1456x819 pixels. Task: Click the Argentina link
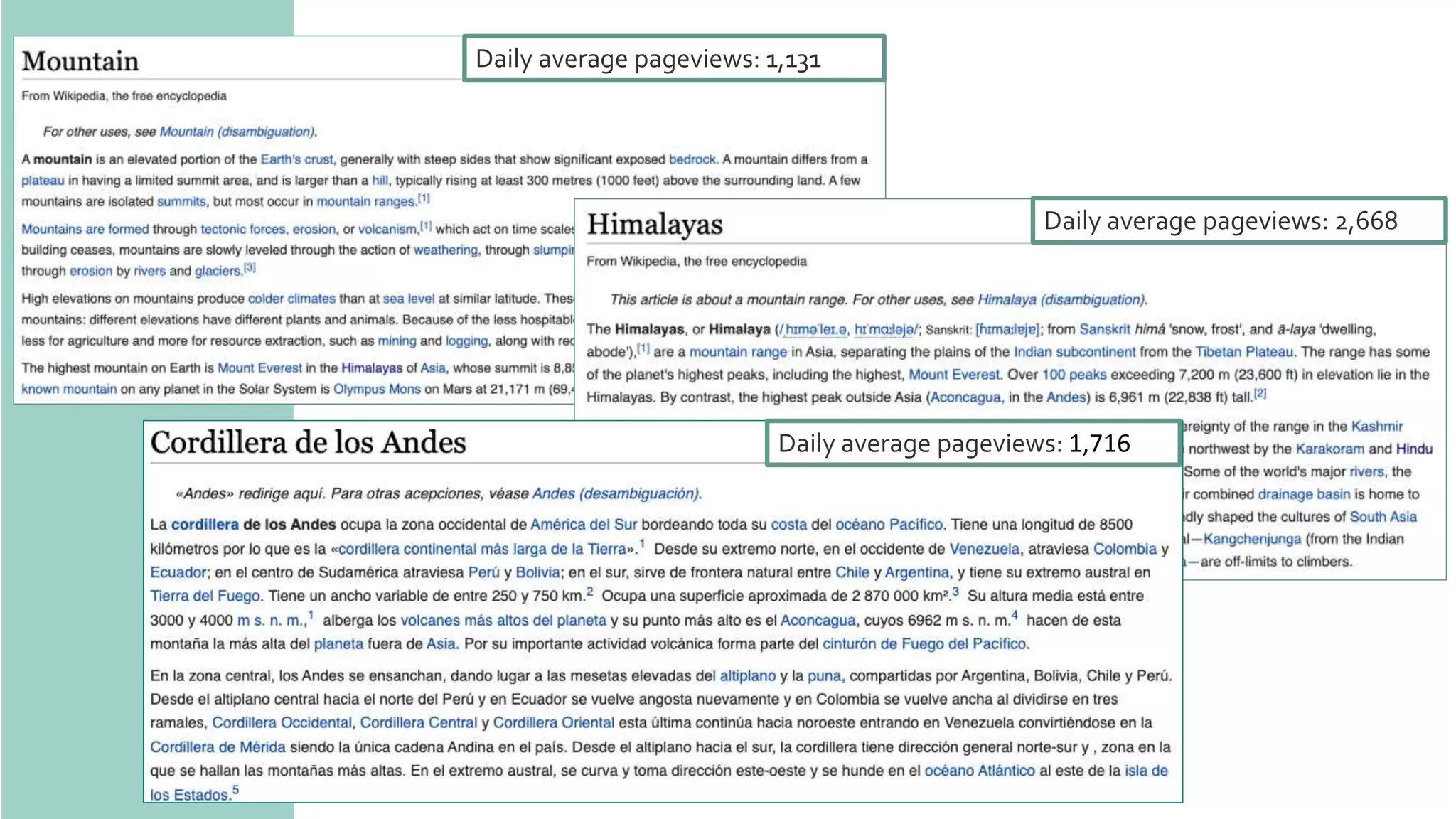[x=916, y=572]
